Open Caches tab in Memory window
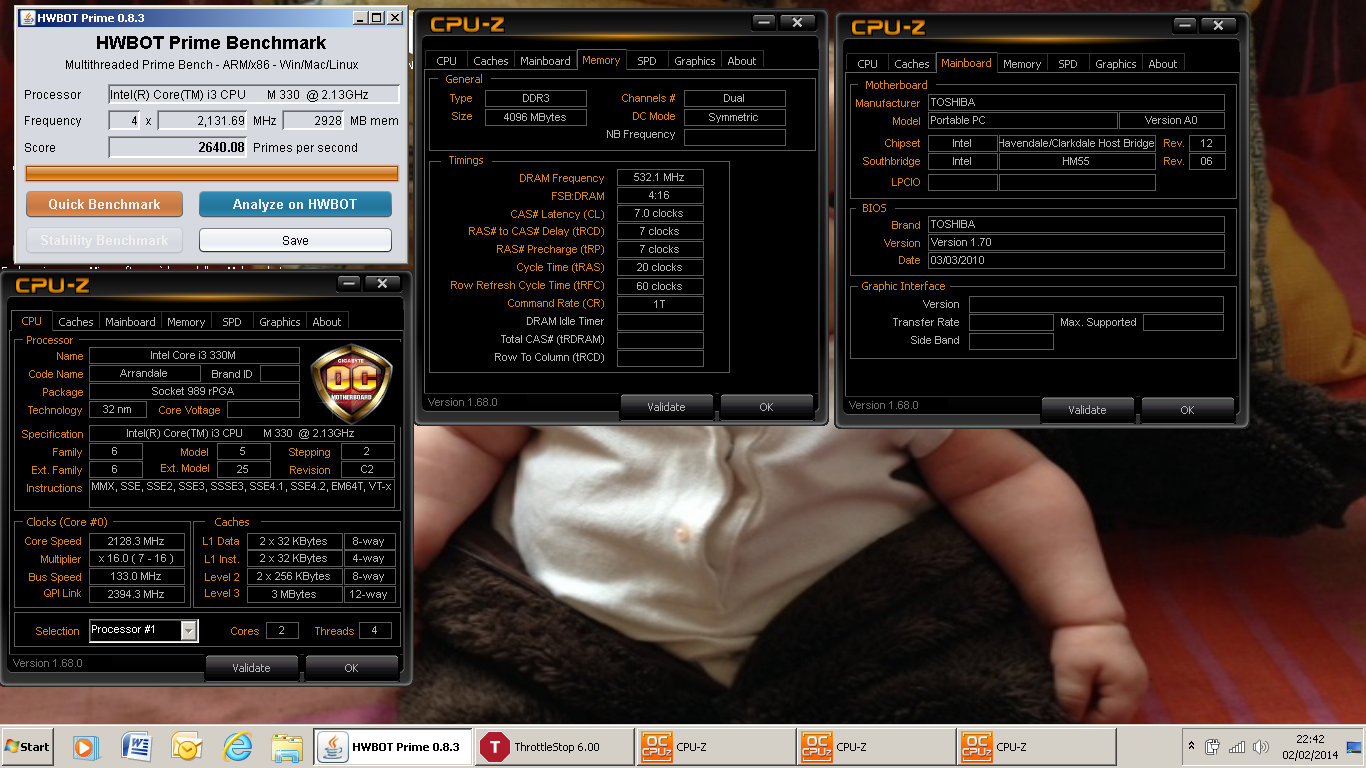 pos(491,61)
